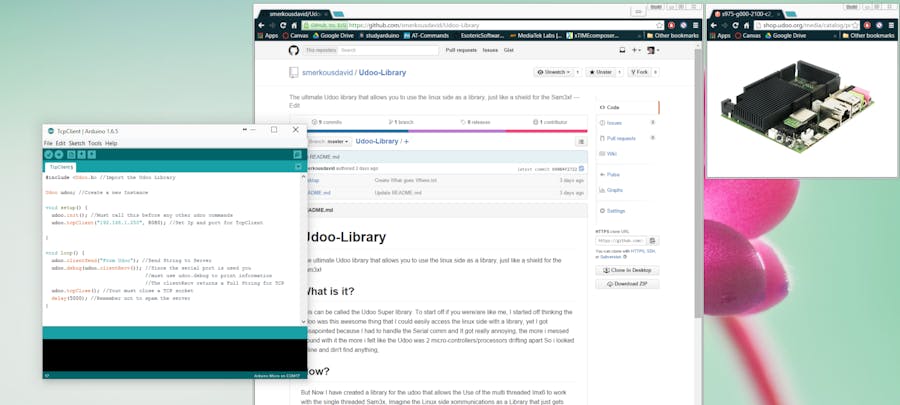Viewport: 900px width, 405px height.
Task: Click the HTTPS clone URL field
Action: [x=622, y=241]
